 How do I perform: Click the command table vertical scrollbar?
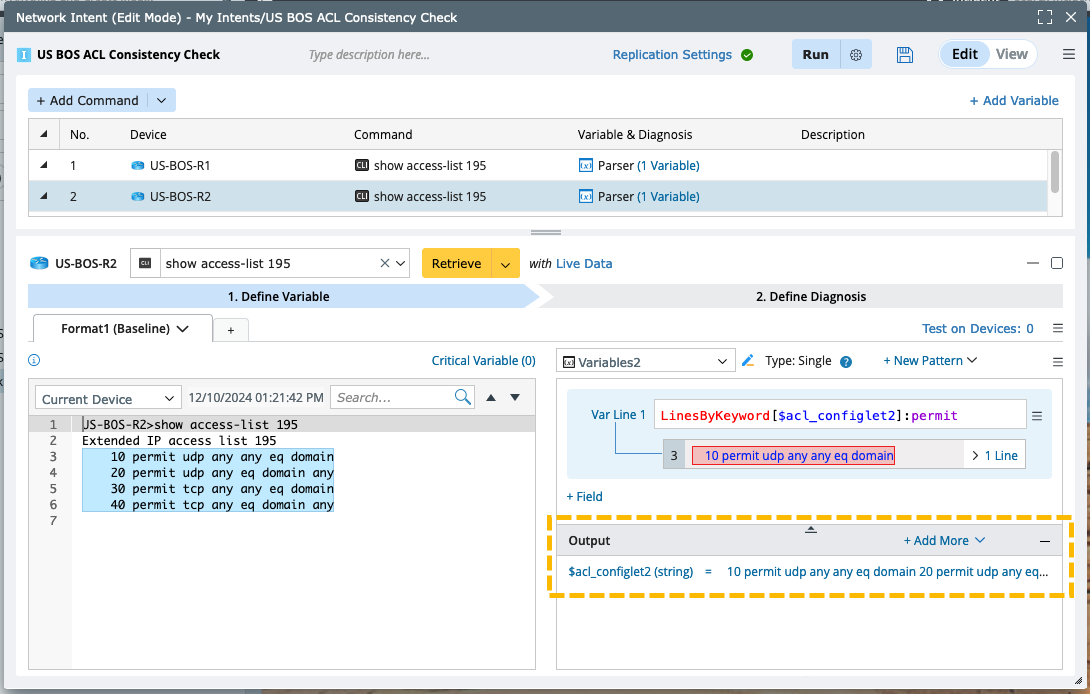pos(1053,170)
